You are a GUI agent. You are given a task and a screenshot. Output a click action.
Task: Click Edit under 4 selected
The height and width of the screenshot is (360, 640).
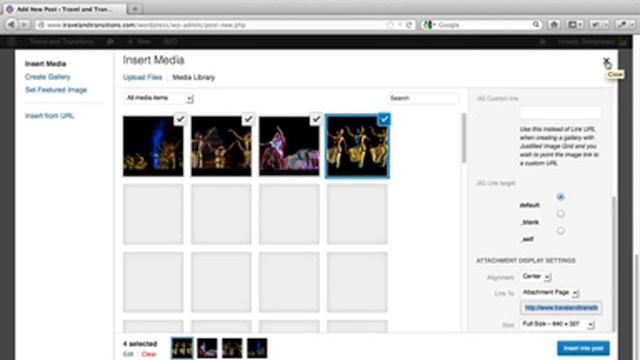[128, 354]
